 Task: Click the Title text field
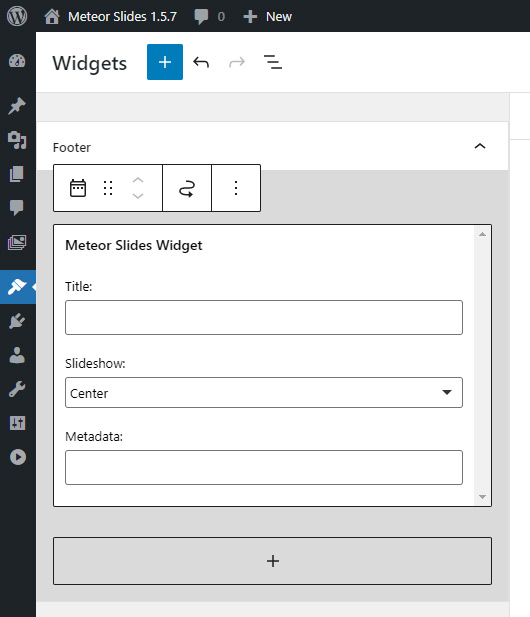click(x=264, y=318)
